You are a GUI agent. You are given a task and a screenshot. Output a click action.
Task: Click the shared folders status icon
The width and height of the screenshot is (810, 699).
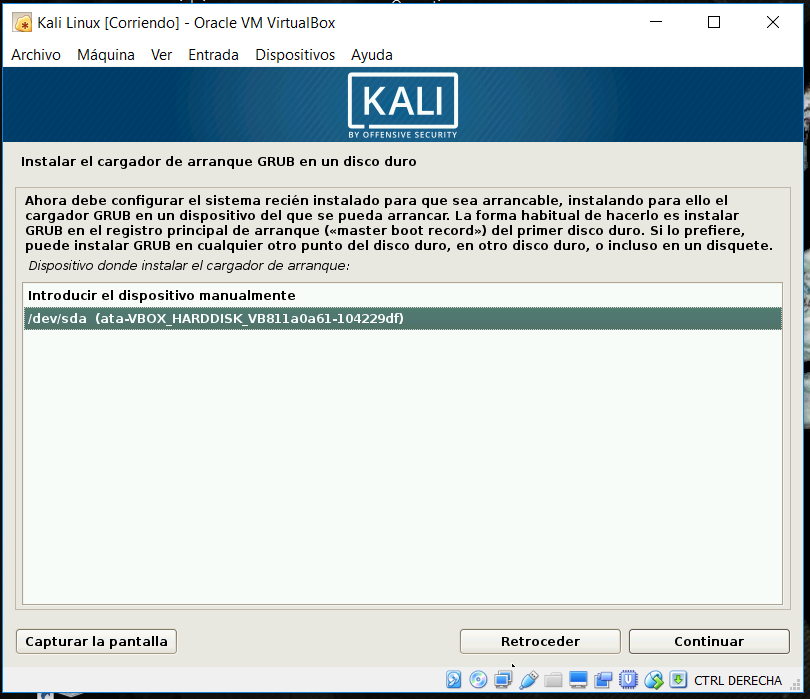coord(553,680)
